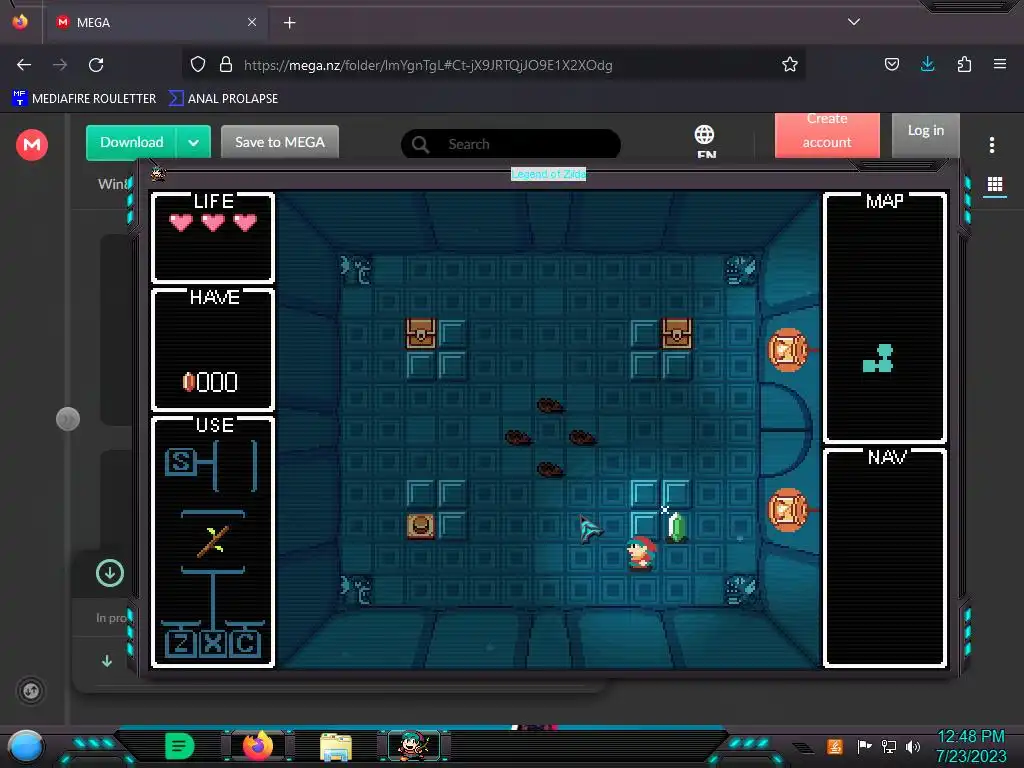
Task: View site security padlock info
Action: tap(226, 65)
